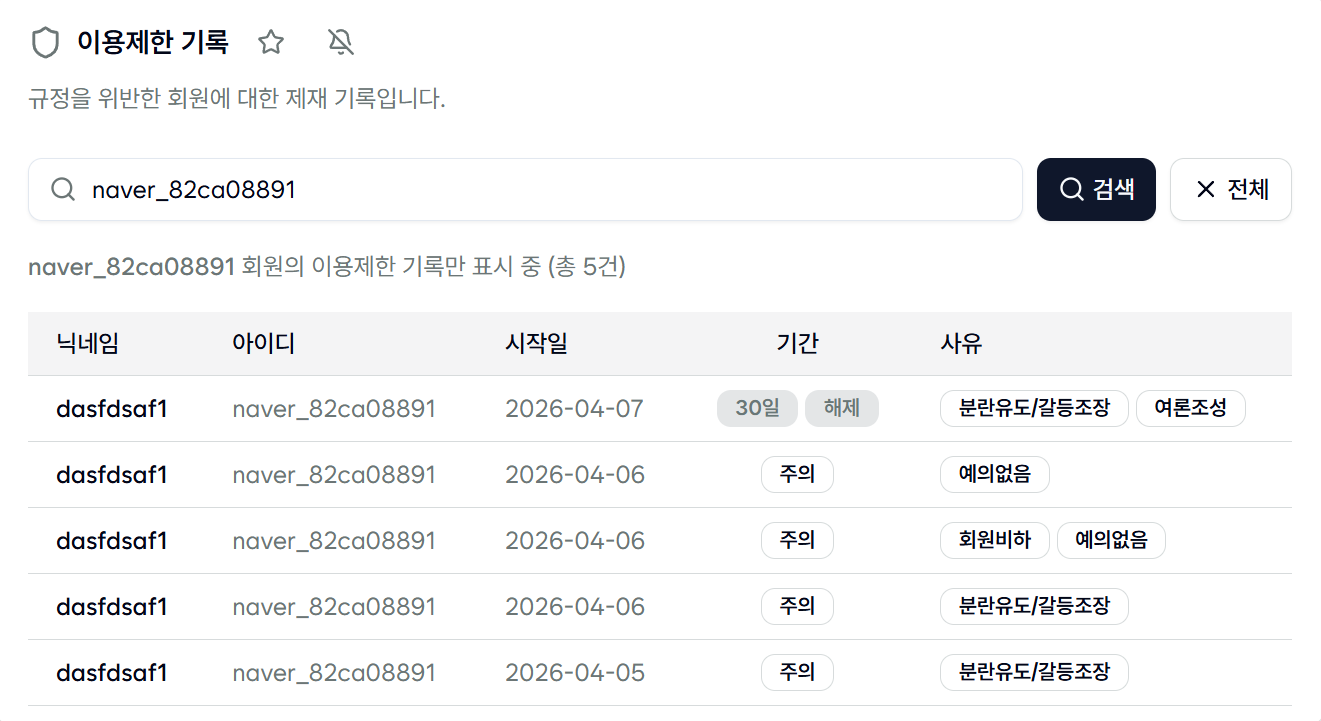Click the filter status text showing 총 5건

[327, 267]
